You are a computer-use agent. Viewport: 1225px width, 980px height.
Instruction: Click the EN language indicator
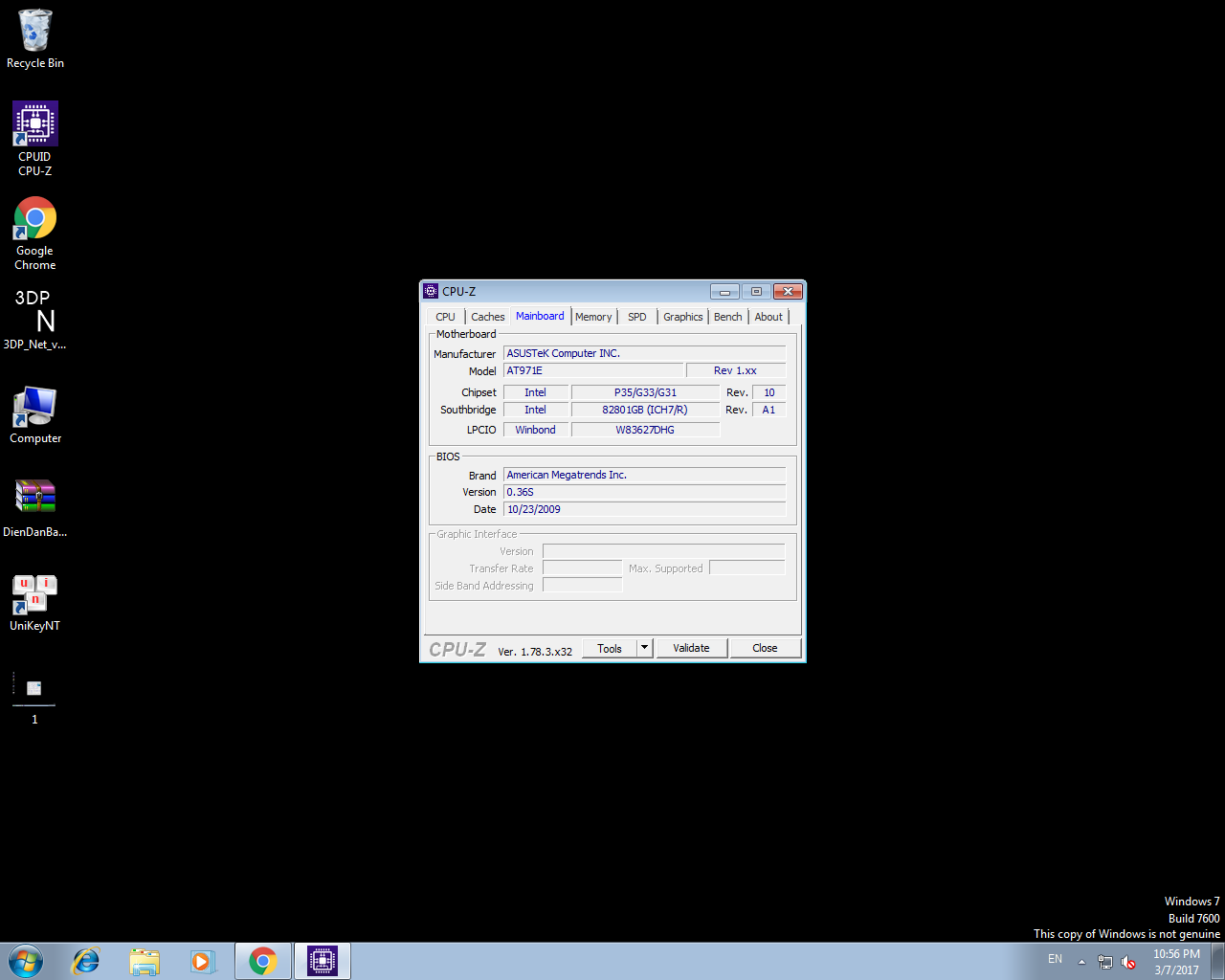1055,959
